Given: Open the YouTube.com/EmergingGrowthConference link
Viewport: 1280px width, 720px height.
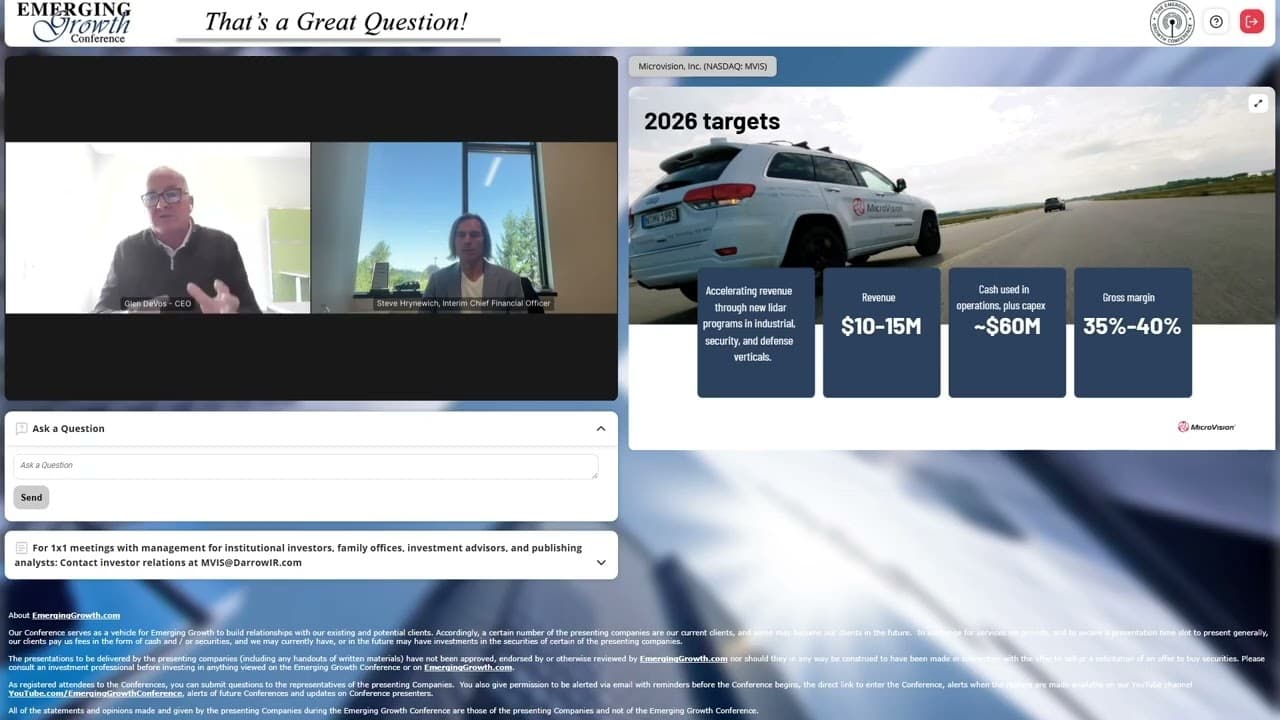Looking at the screenshot, I should pyautogui.click(x=96, y=693).
